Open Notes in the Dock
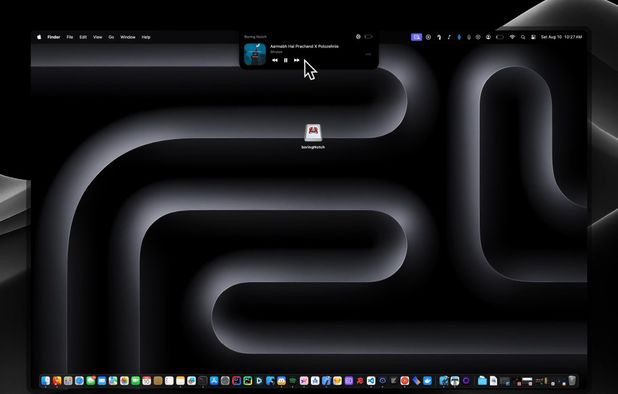Viewport: 618px width, 394px height. point(180,381)
